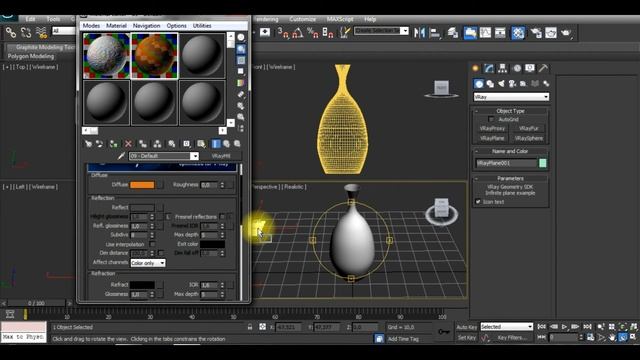Toggle the sample Background checker icon
The width and height of the screenshot is (640, 360).
pos(241,60)
